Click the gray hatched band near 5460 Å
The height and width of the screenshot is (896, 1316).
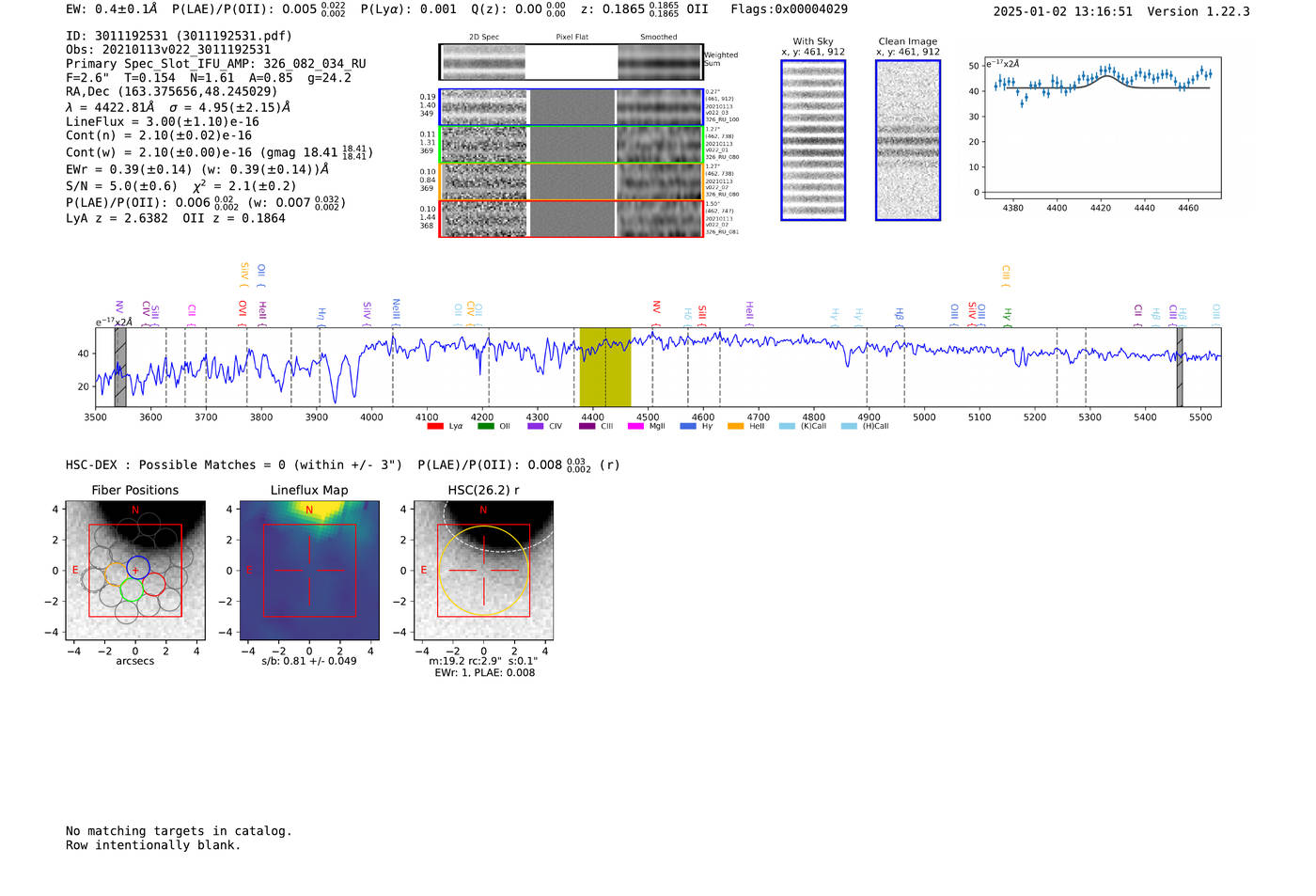(x=1180, y=367)
